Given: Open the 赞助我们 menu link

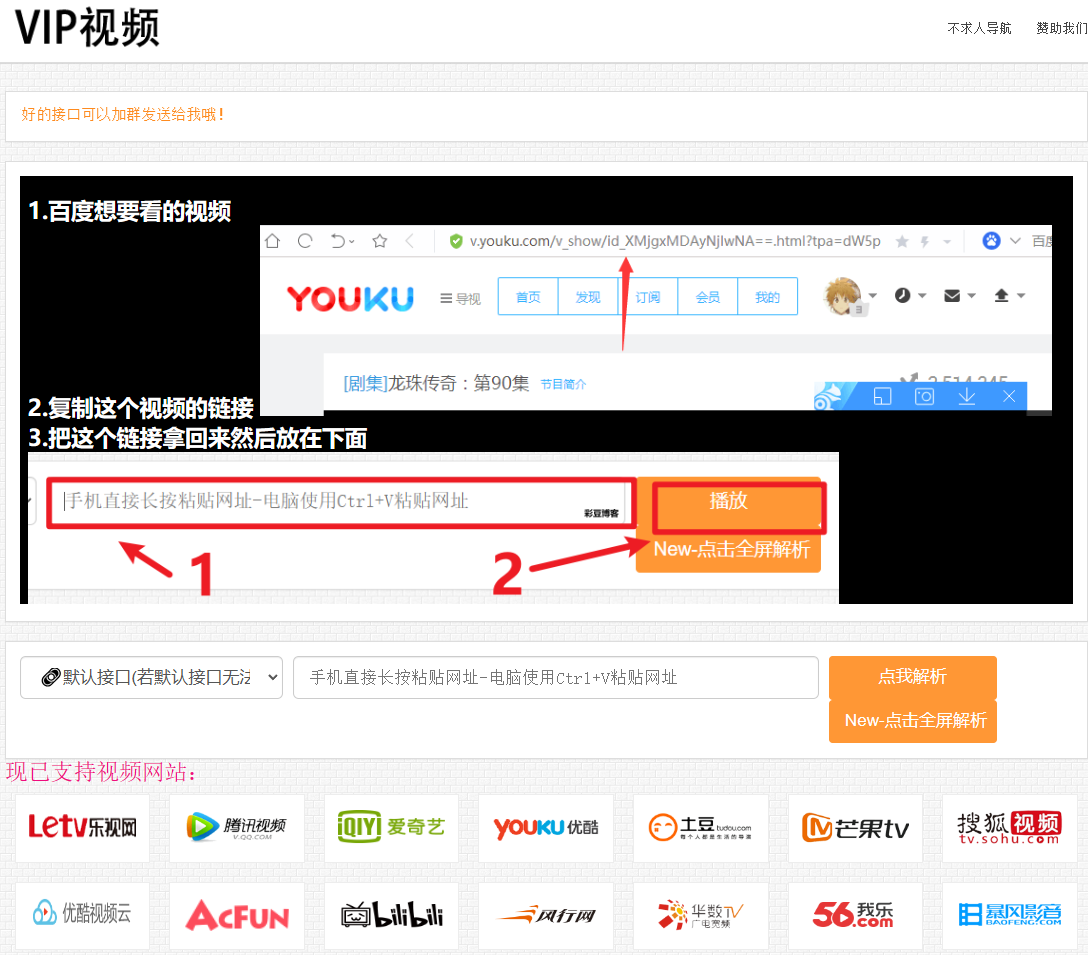Looking at the screenshot, I should tap(1061, 28).
